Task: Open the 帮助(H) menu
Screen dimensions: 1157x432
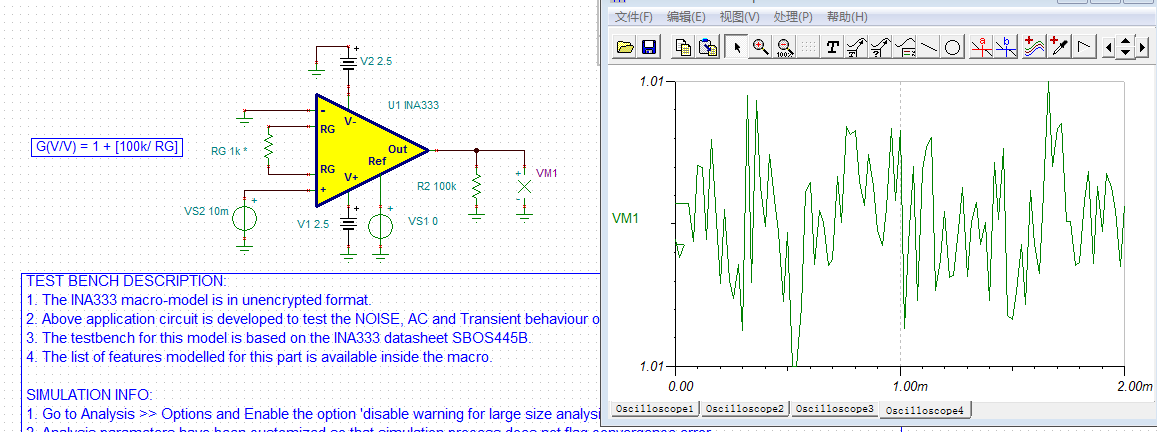Action: (x=847, y=16)
